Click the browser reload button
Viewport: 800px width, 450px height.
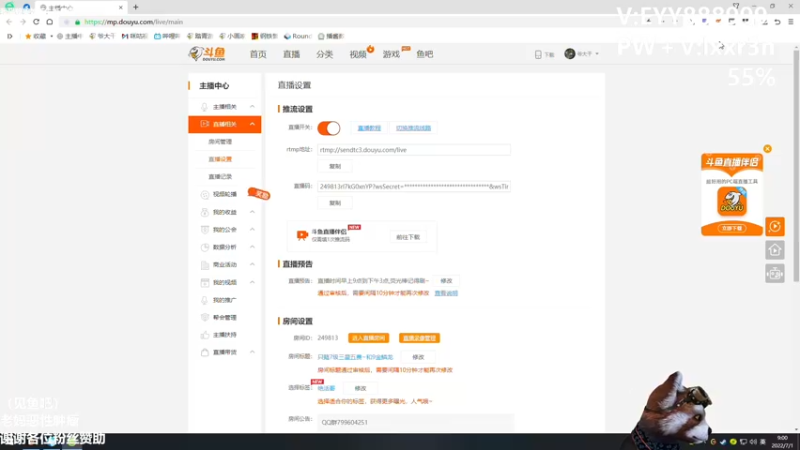[36, 22]
